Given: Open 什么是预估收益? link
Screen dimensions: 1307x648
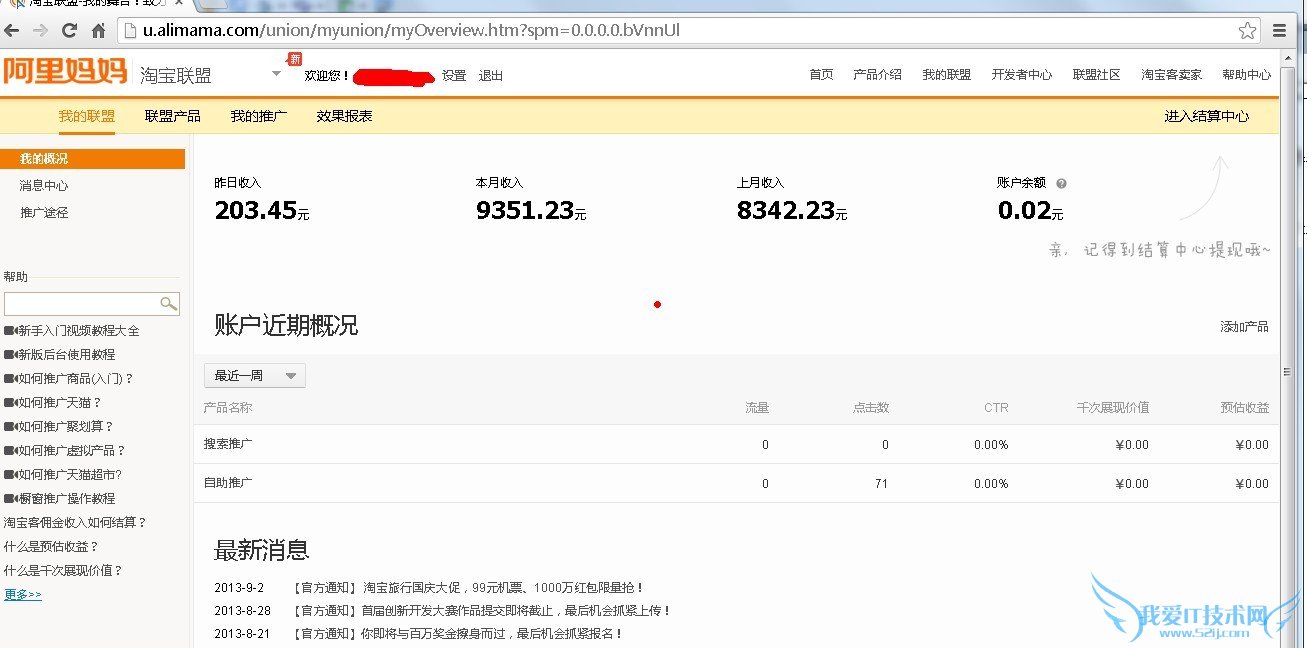Looking at the screenshot, I should click(x=51, y=547).
